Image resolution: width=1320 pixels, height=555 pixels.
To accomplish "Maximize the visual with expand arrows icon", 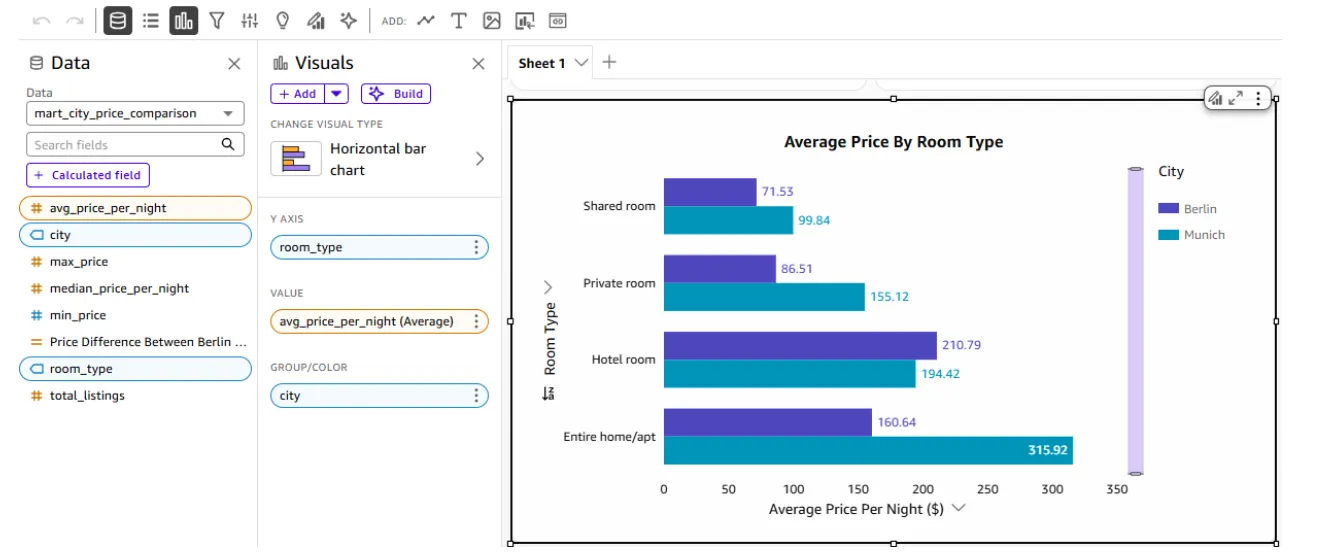I will (x=1236, y=98).
